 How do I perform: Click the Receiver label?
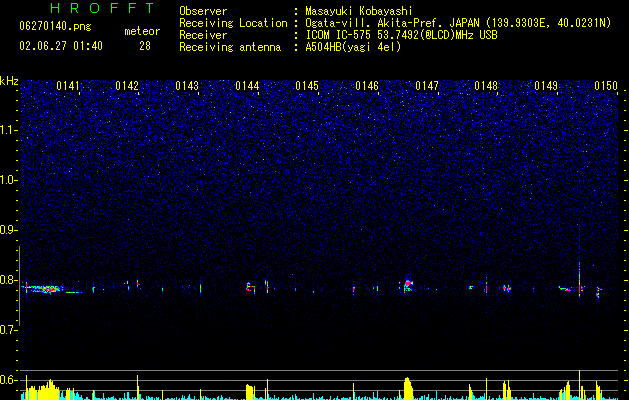click(203, 35)
